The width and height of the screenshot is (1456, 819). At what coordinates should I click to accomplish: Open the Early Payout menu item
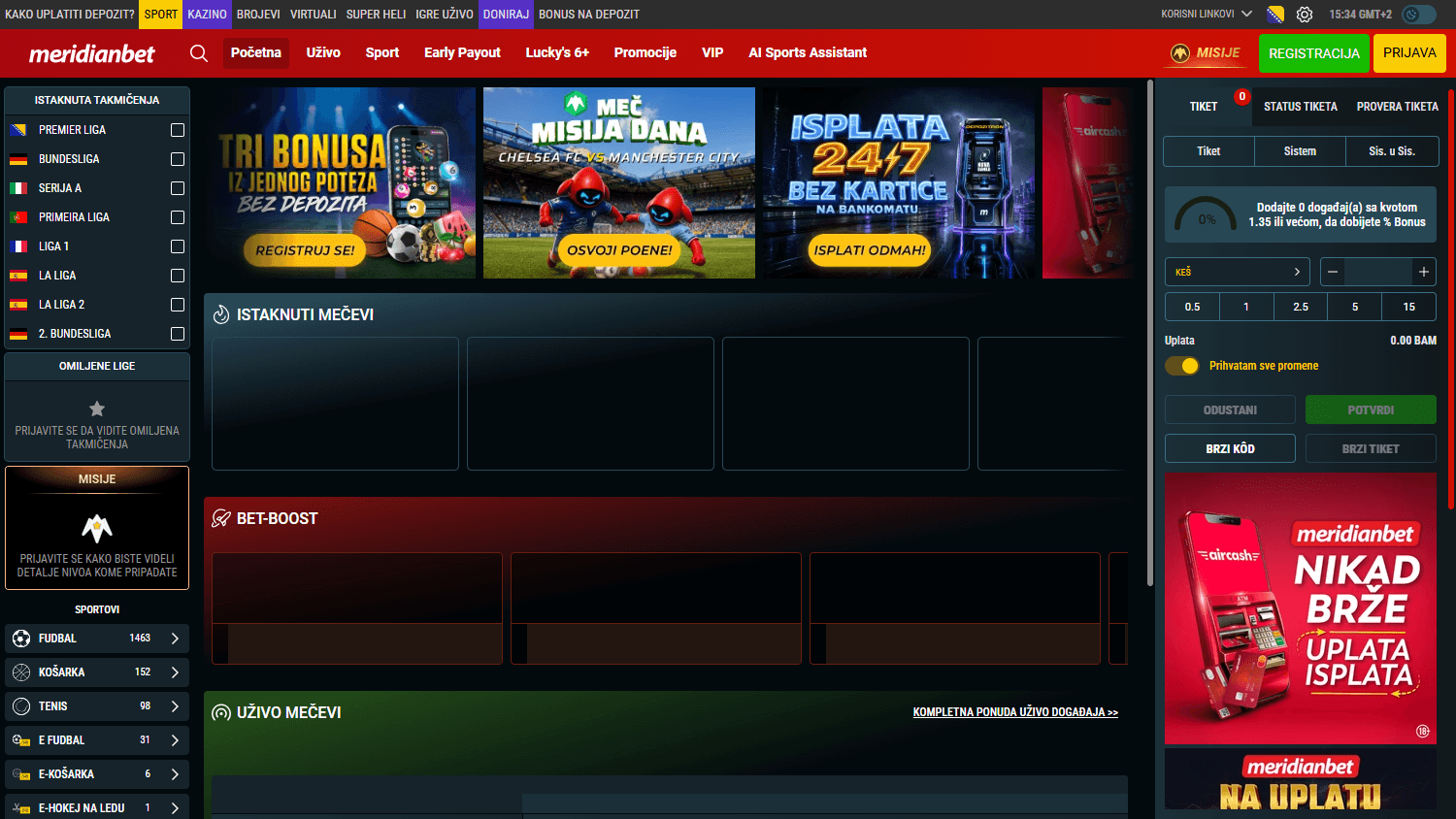[462, 53]
